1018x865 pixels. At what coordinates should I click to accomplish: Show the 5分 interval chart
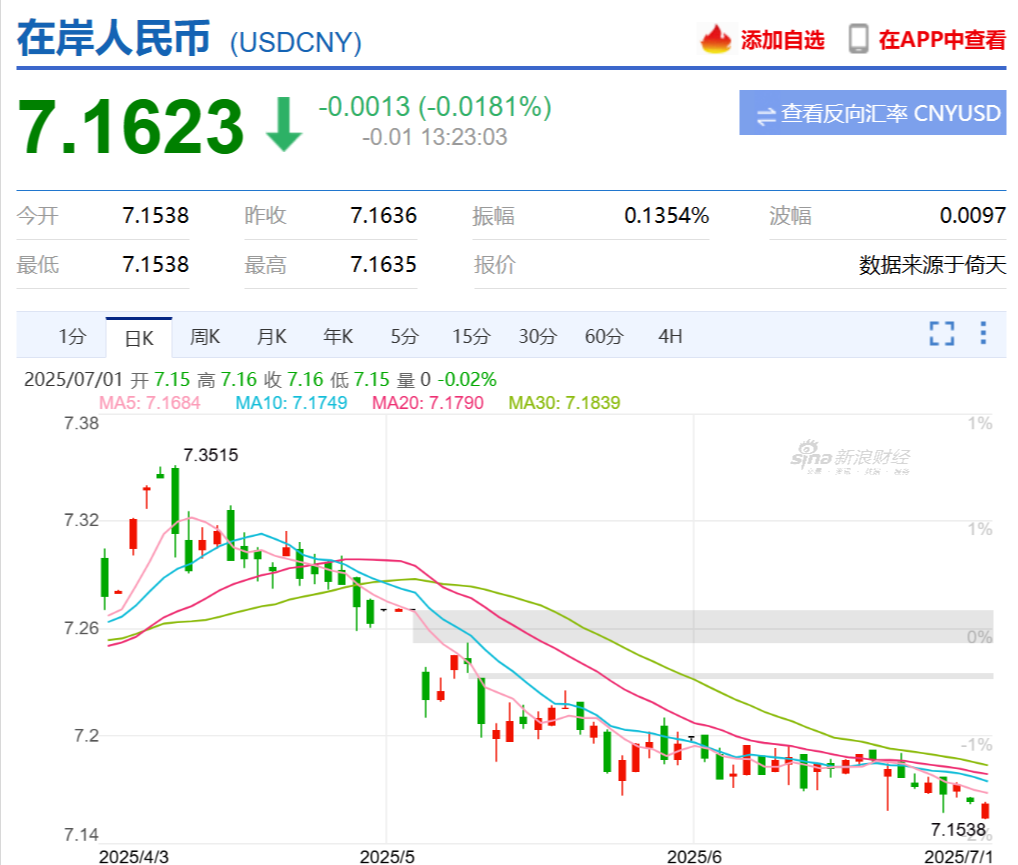(404, 337)
